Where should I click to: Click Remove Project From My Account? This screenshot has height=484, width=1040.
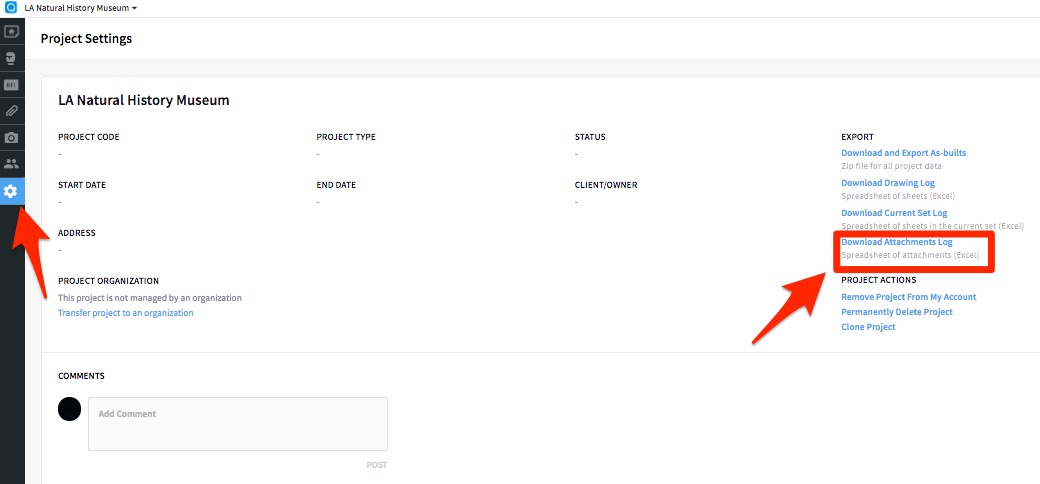pyautogui.click(x=909, y=297)
